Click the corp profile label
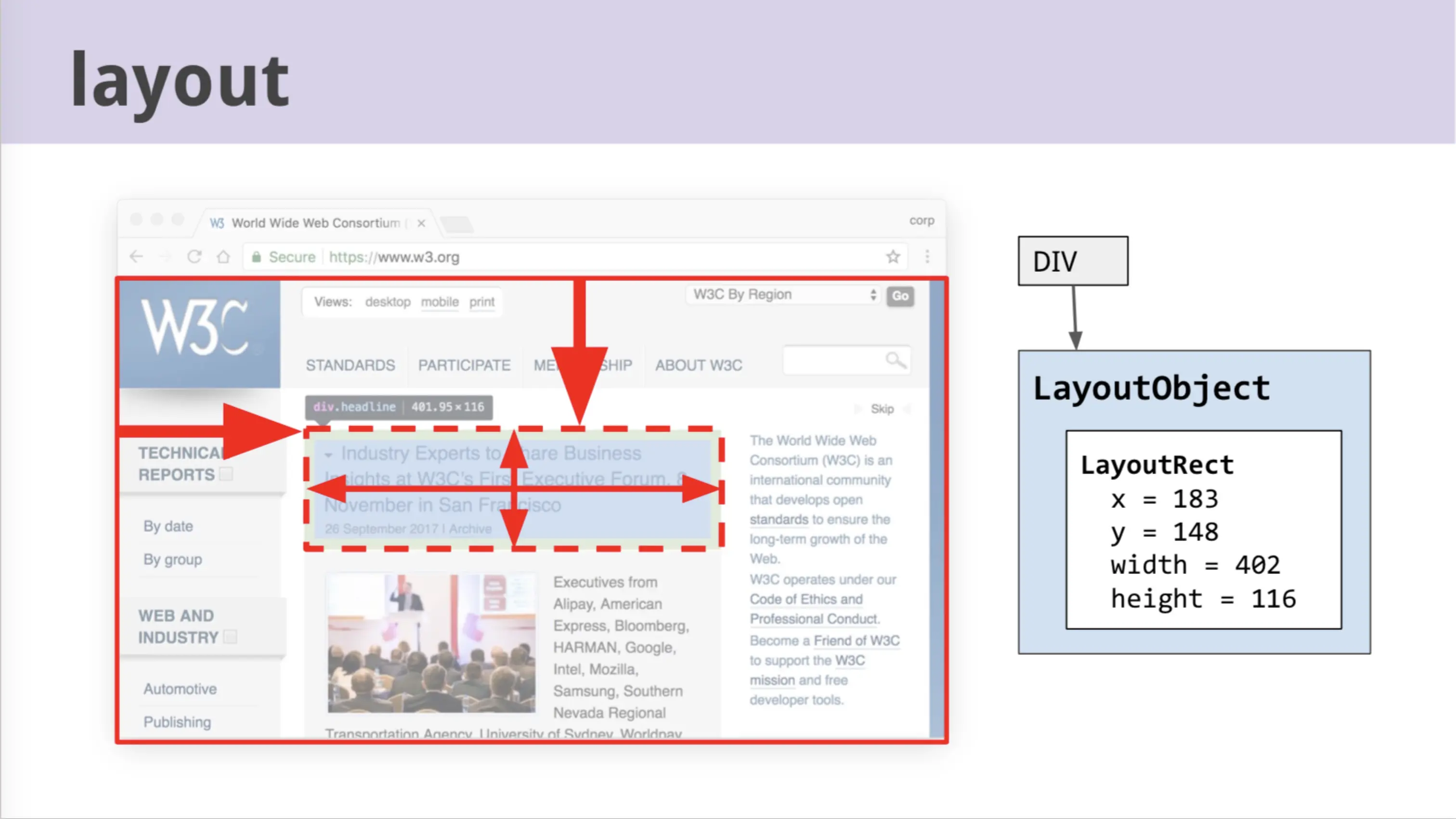The width and height of the screenshot is (1456, 819). pyautogui.click(x=921, y=221)
